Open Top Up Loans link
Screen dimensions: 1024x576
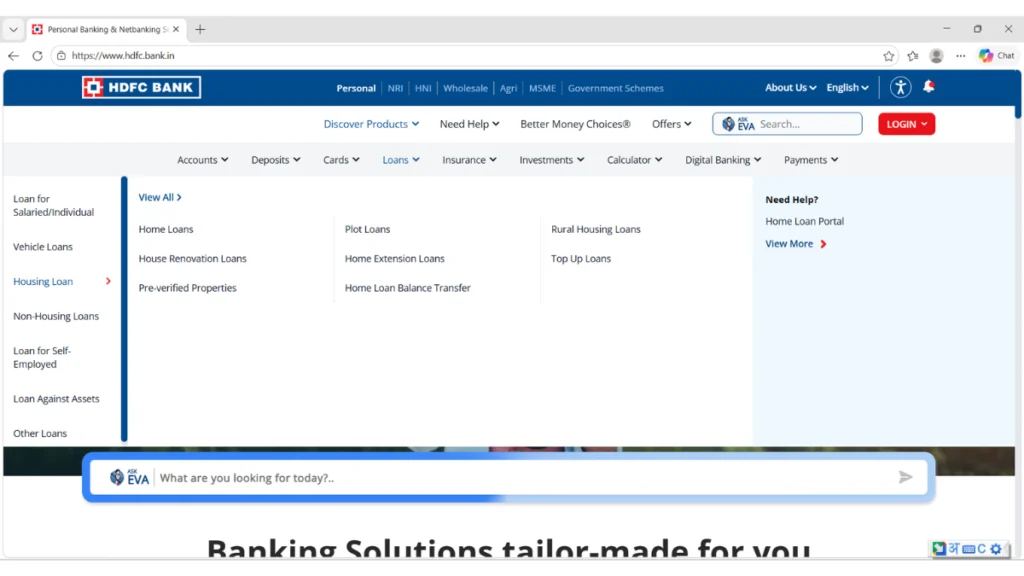tap(581, 259)
